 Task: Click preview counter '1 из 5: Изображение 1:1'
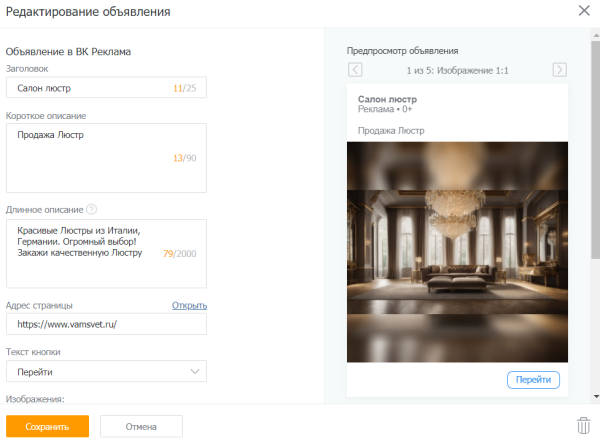click(x=456, y=70)
